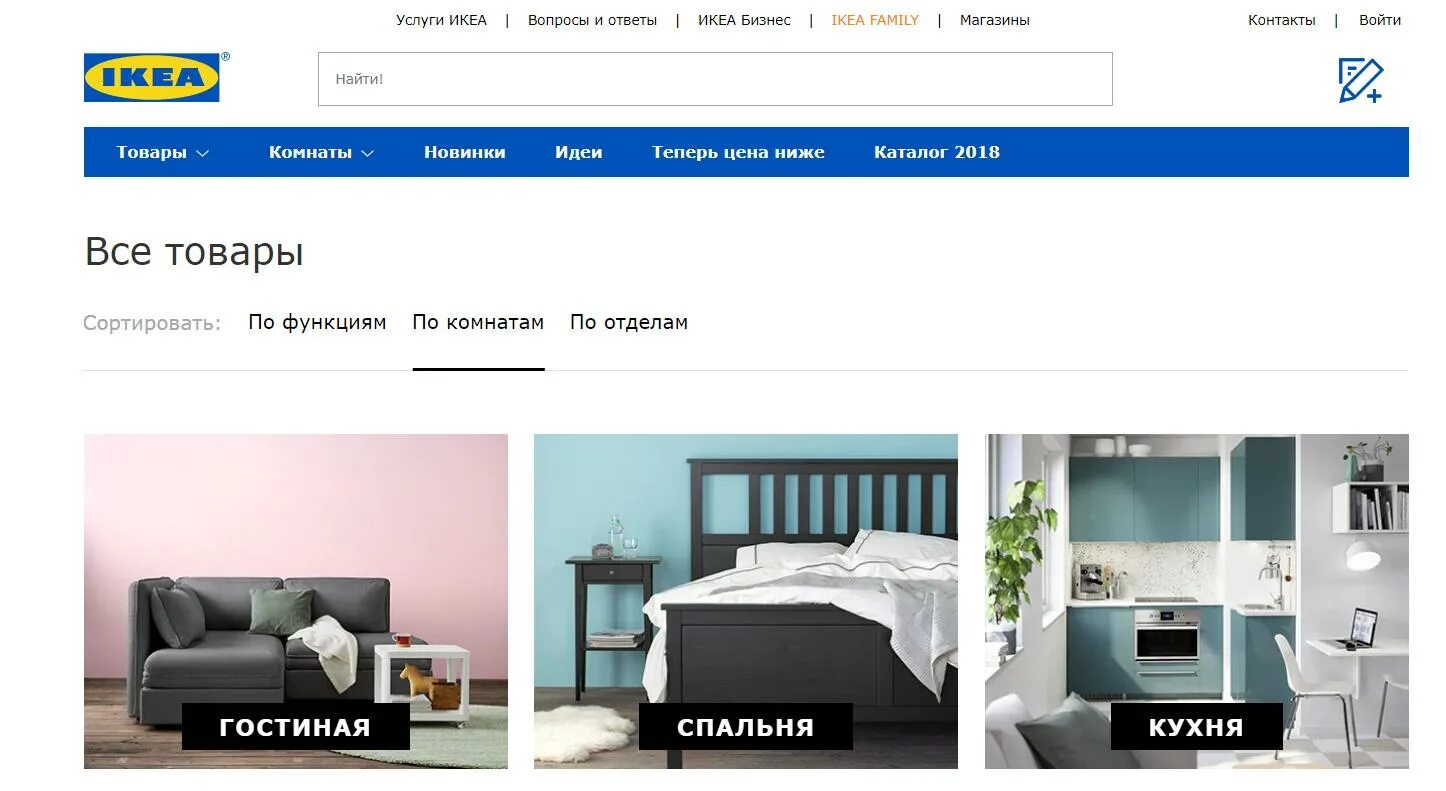Open the shopping list pencil icon
Screen dimensions: 1446x791
click(1360, 80)
